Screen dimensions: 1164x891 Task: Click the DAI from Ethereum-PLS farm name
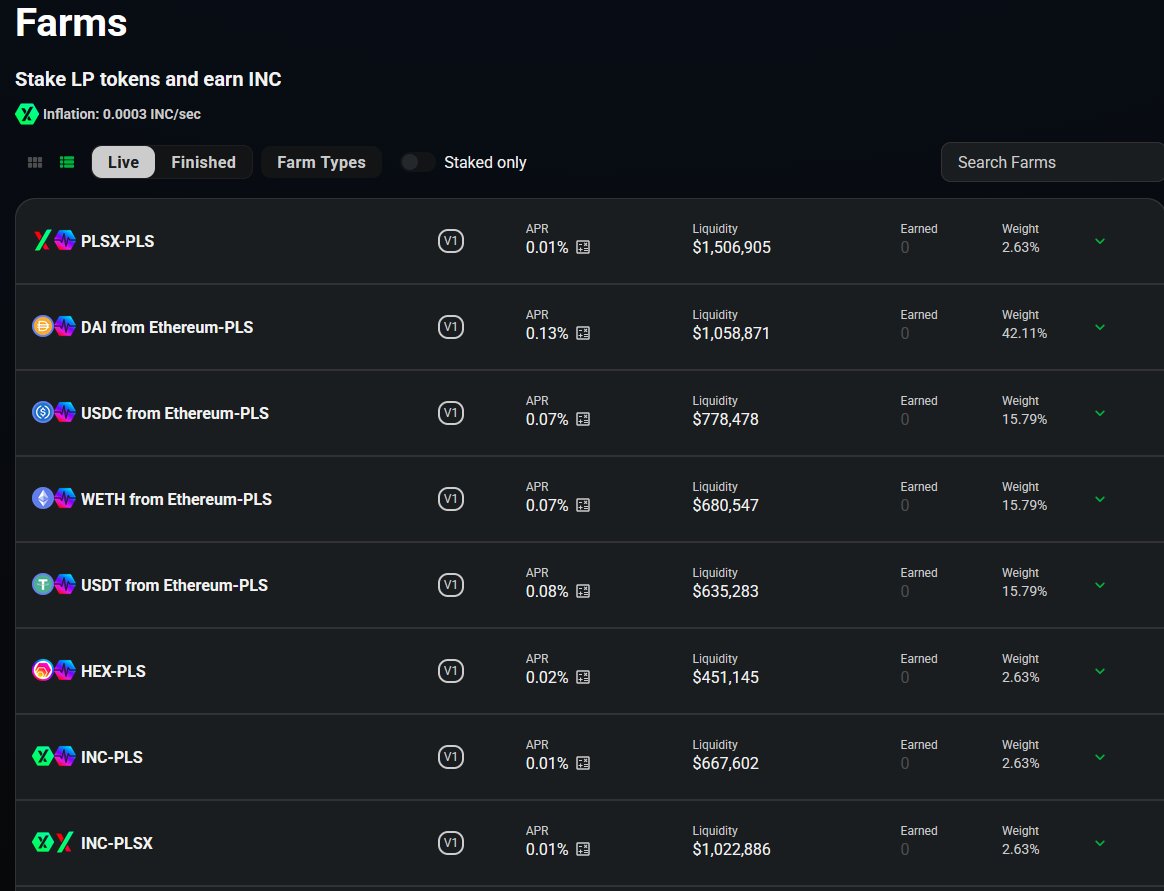(x=167, y=327)
